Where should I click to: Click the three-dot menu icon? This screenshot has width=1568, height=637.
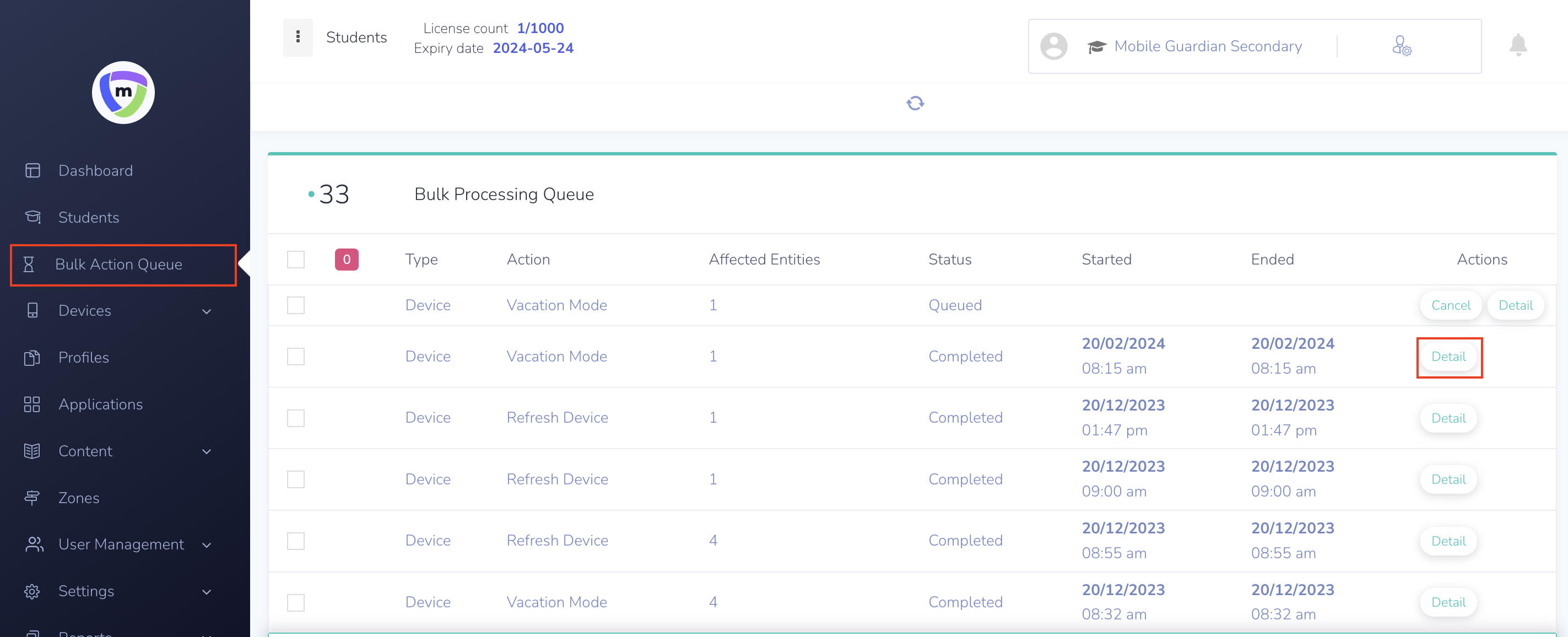pyautogui.click(x=298, y=37)
